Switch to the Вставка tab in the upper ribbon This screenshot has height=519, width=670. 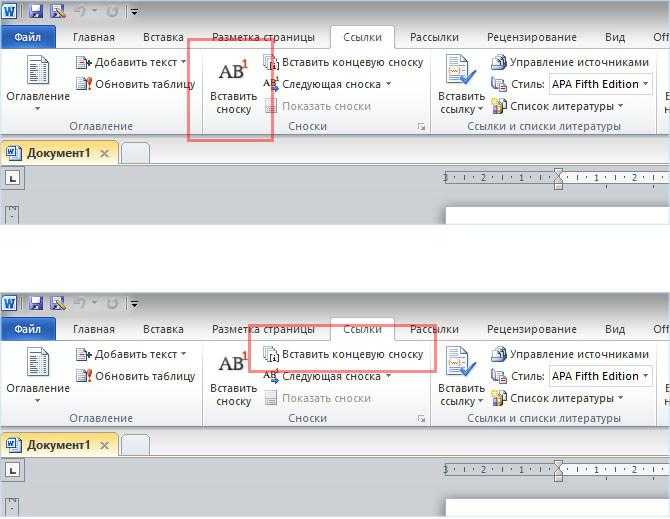(x=163, y=38)
